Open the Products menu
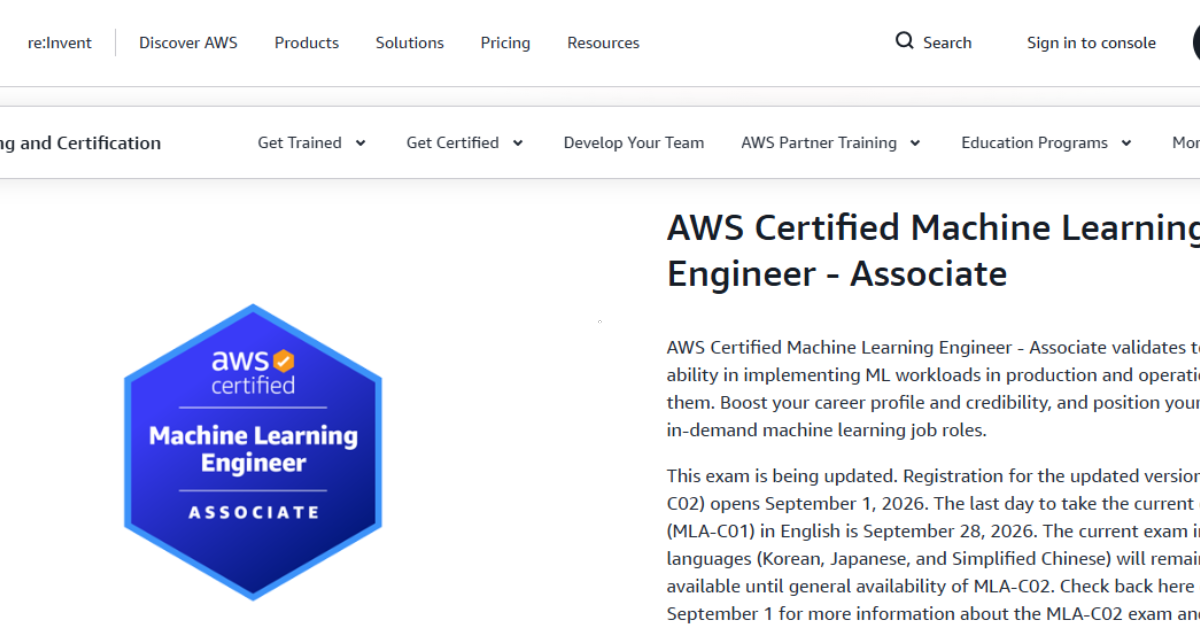The image size is (1200, 628). tap(306, 43)
